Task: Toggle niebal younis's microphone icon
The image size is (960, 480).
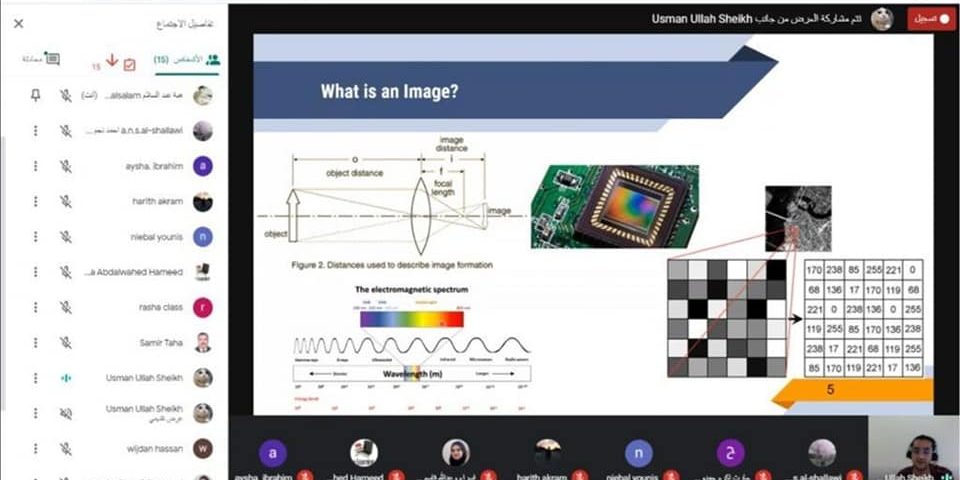Action: (x=65, y=237)
